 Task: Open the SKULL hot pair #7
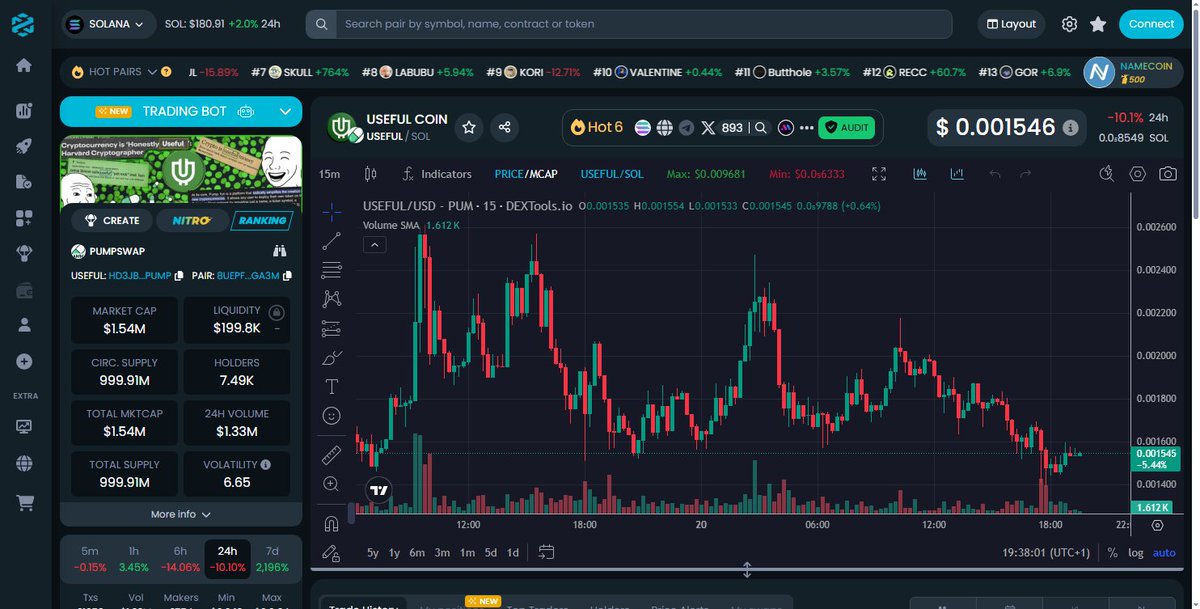299,72
